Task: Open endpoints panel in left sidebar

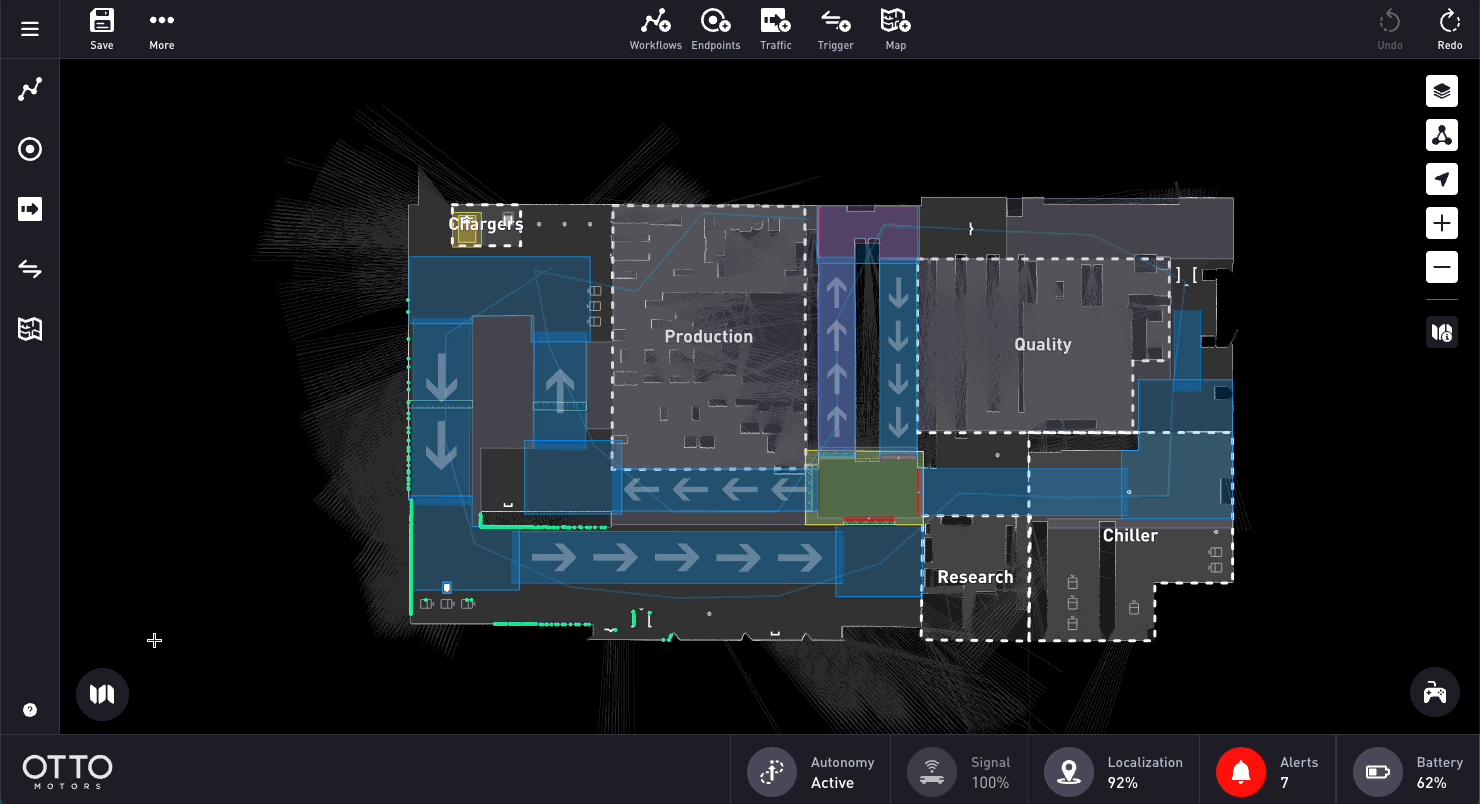Action: [30, 149]
